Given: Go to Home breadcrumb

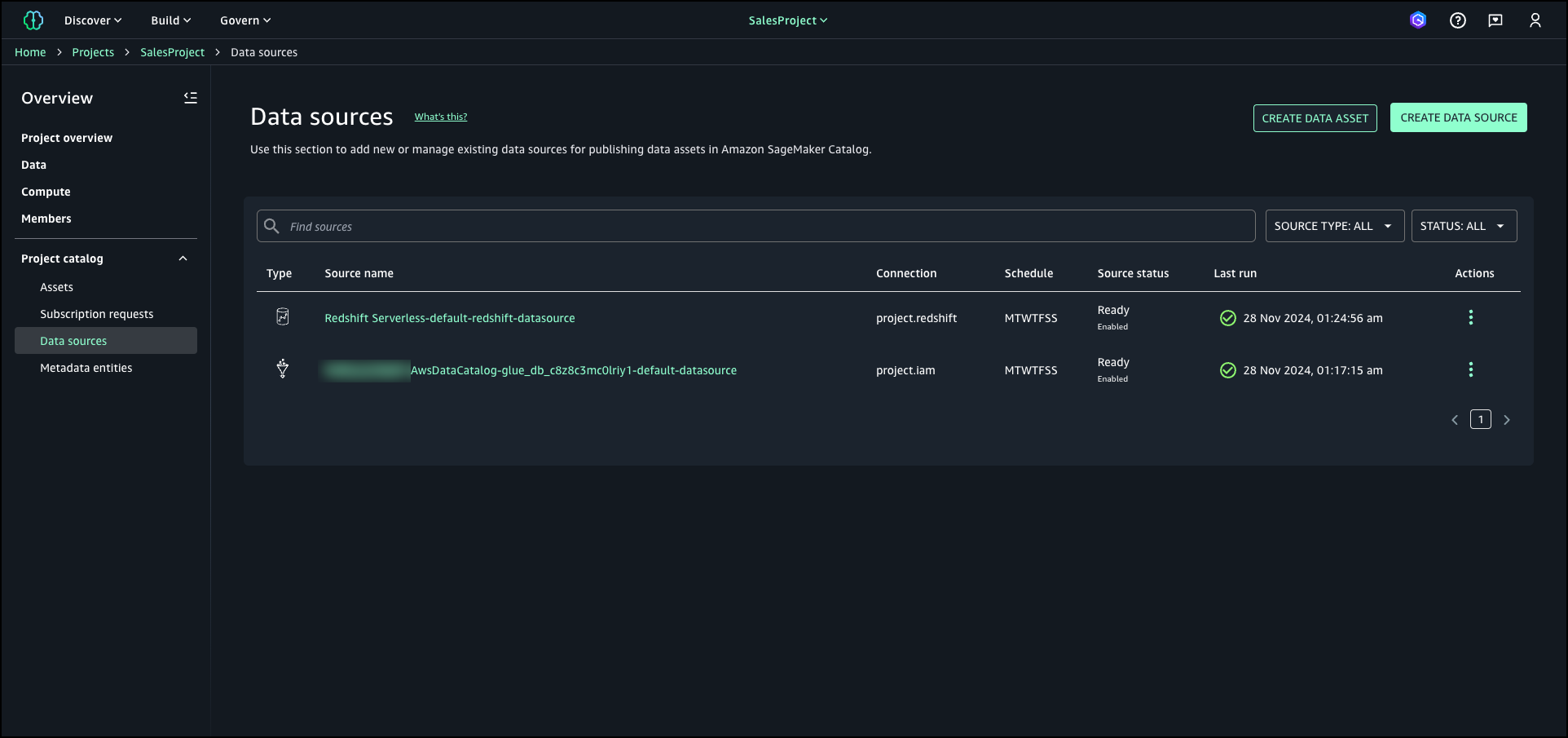Looking at the screenshot, I should point(30,52).
